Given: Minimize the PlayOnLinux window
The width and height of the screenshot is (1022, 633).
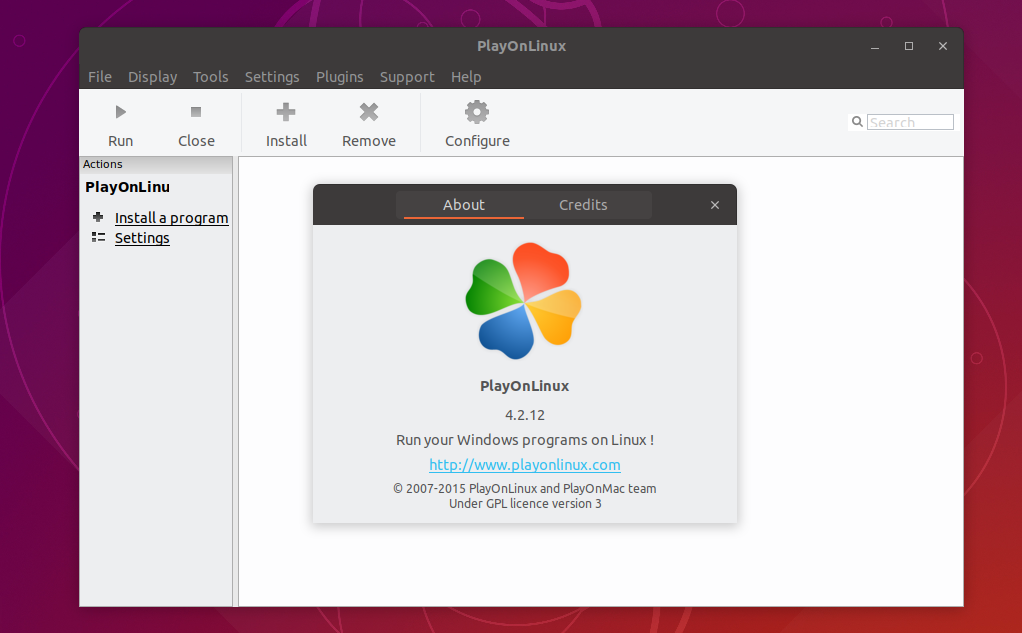Looking at the screenshot, I should (875, 46).
